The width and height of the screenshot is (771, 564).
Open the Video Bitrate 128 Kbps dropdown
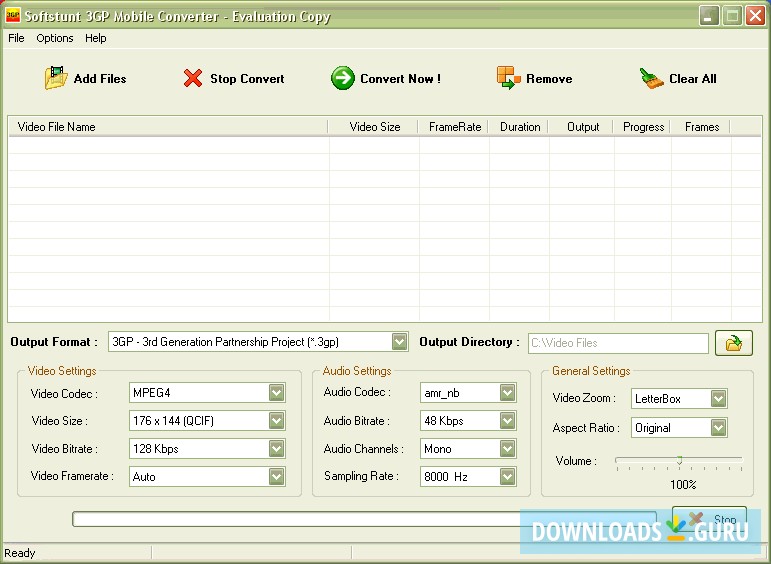(x=277, y=448)
